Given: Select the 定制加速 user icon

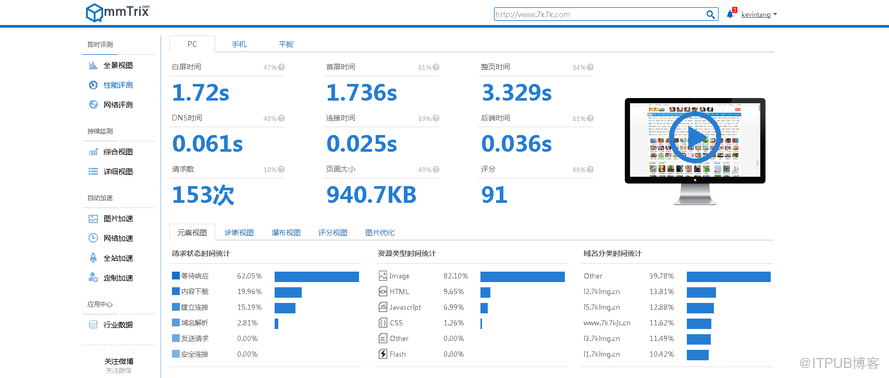Looking at the screenshot, I should [93, 278].
